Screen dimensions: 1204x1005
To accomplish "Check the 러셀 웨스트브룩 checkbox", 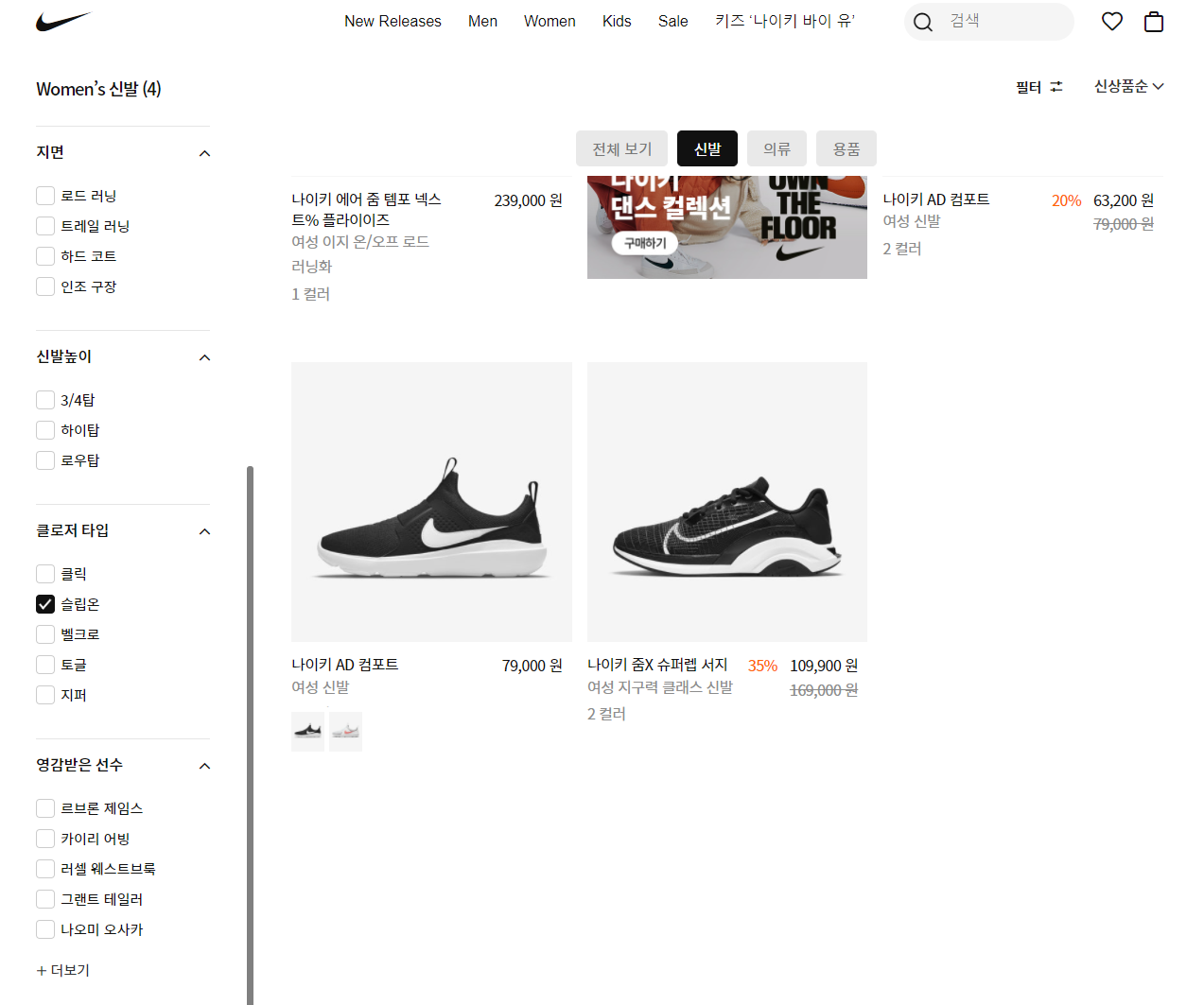I will point(45,869).
